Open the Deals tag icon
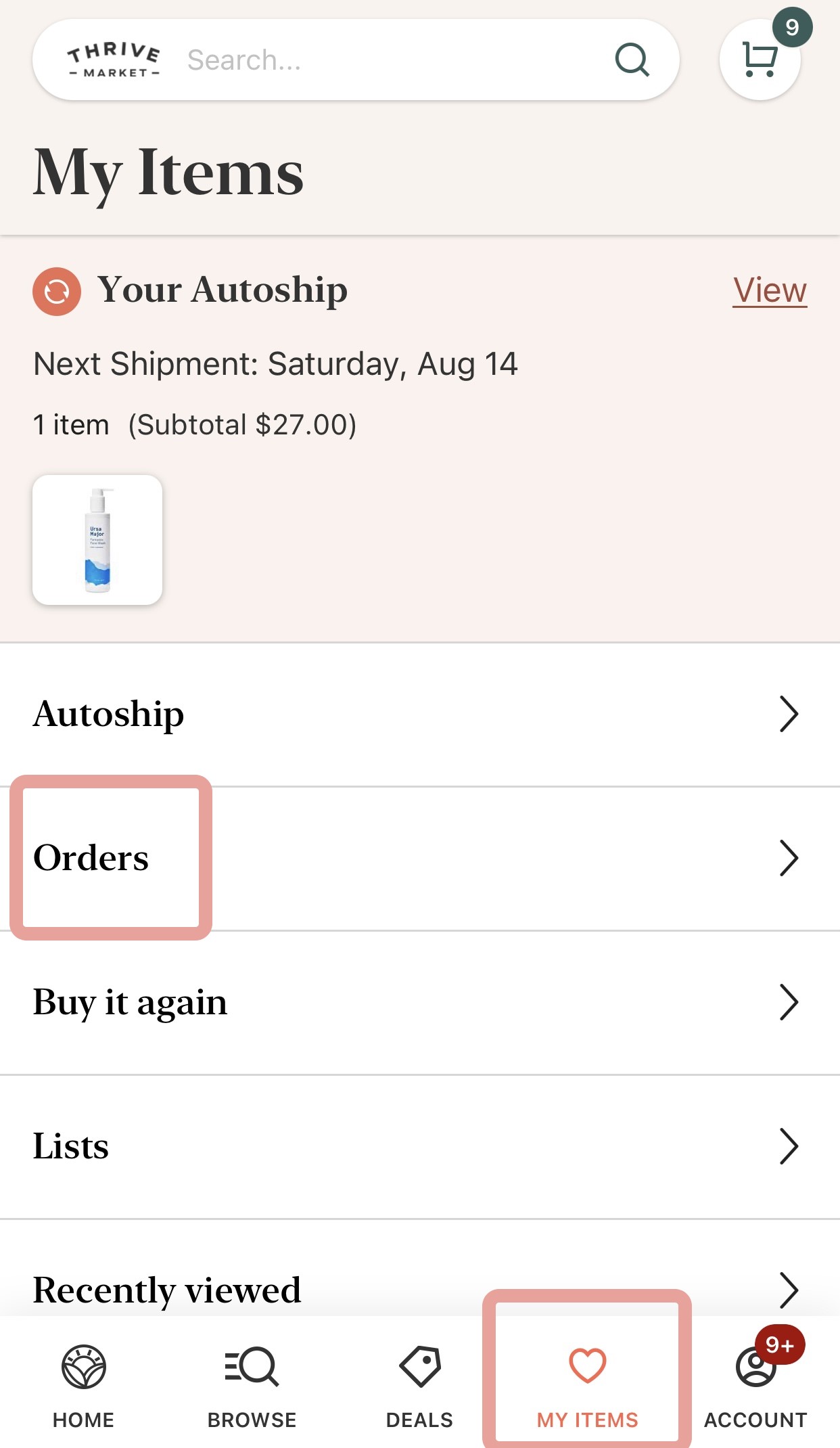The image size is (840, 1448). [x=419, y=1367]
